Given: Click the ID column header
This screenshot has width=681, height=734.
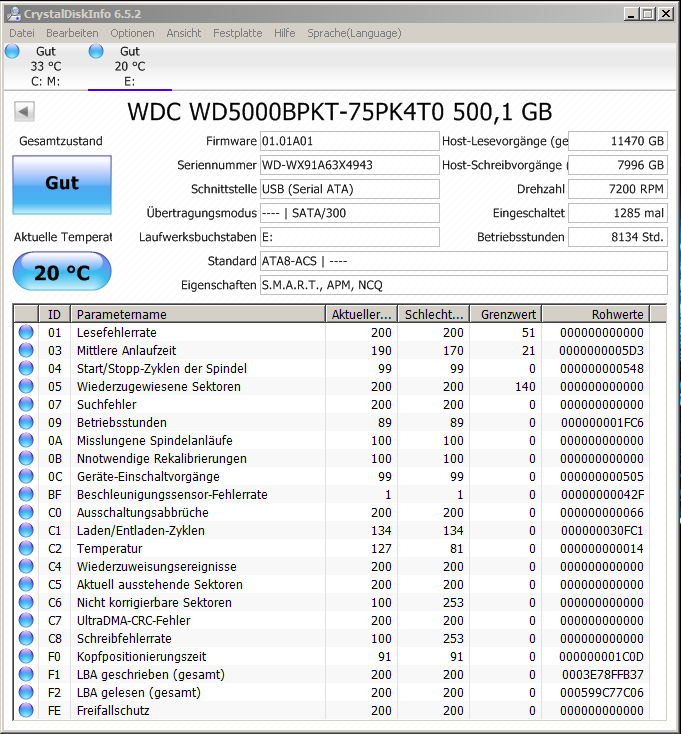Looking at the screenshot, I should tap(54, 314).
